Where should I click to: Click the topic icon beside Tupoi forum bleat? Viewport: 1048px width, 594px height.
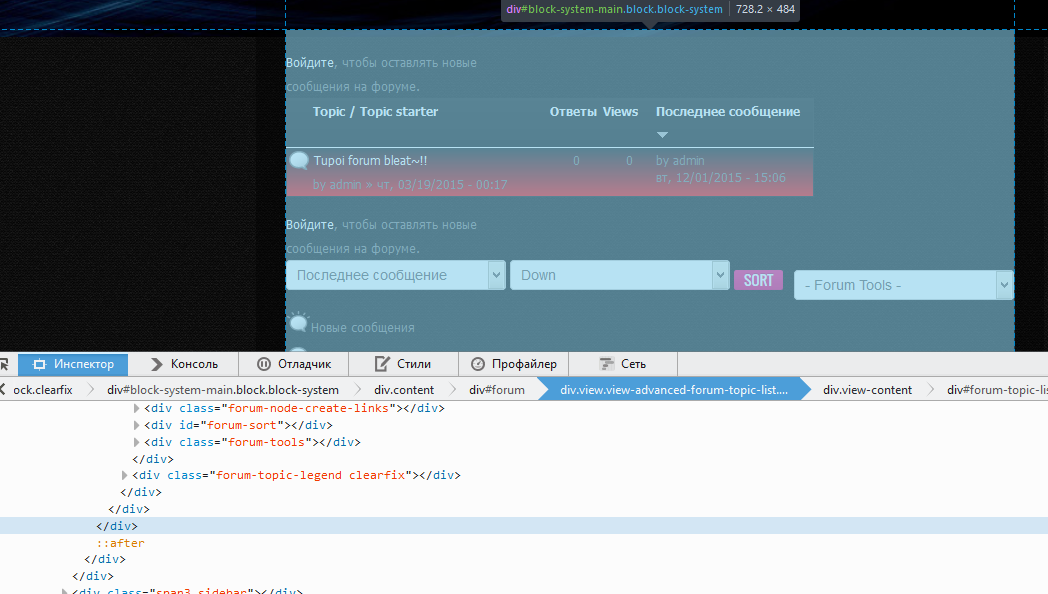299,160
